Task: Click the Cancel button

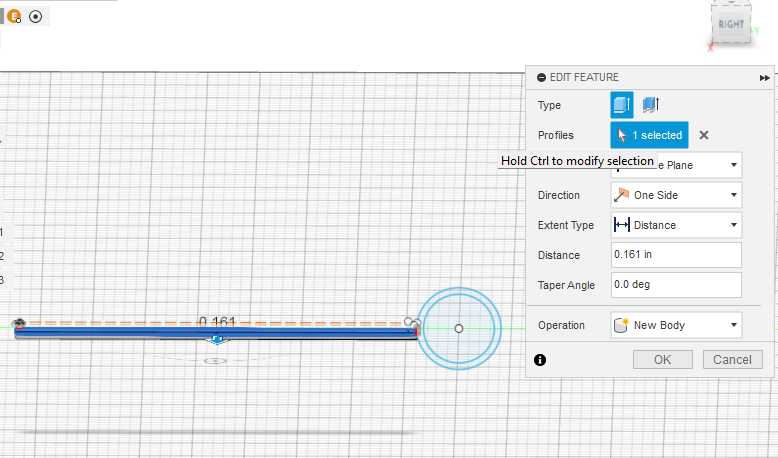Action: tap(732, 359)
